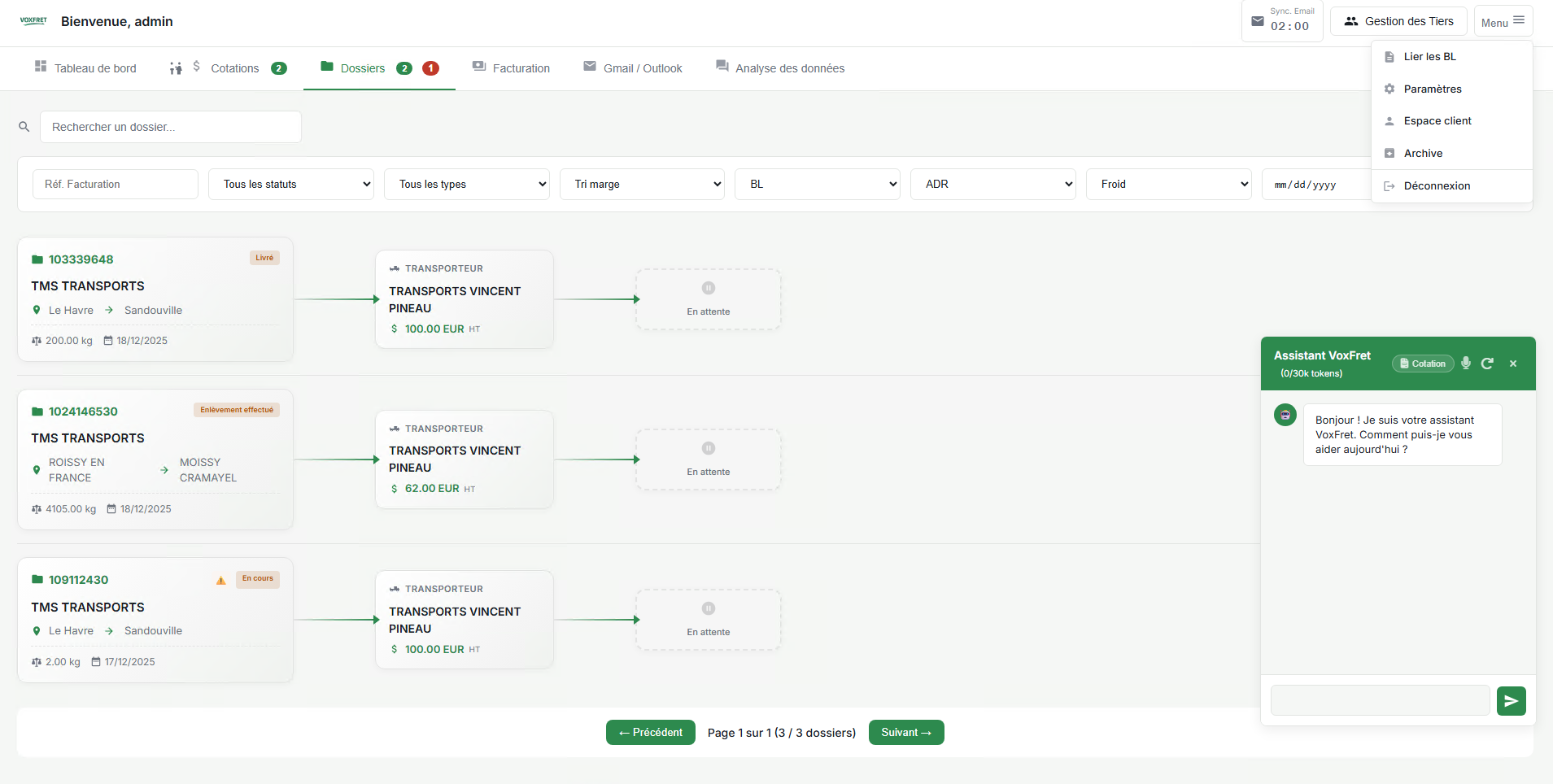Open the Tous les statuts dropdown

pyautogui.click(x=290, y=184)
